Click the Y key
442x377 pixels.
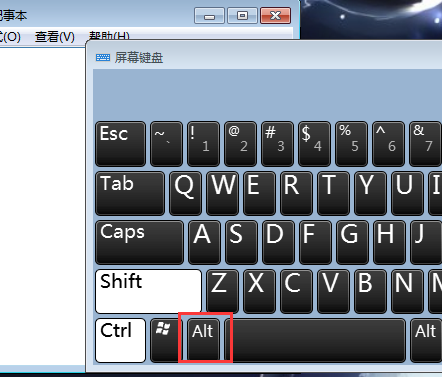(370, 193)
